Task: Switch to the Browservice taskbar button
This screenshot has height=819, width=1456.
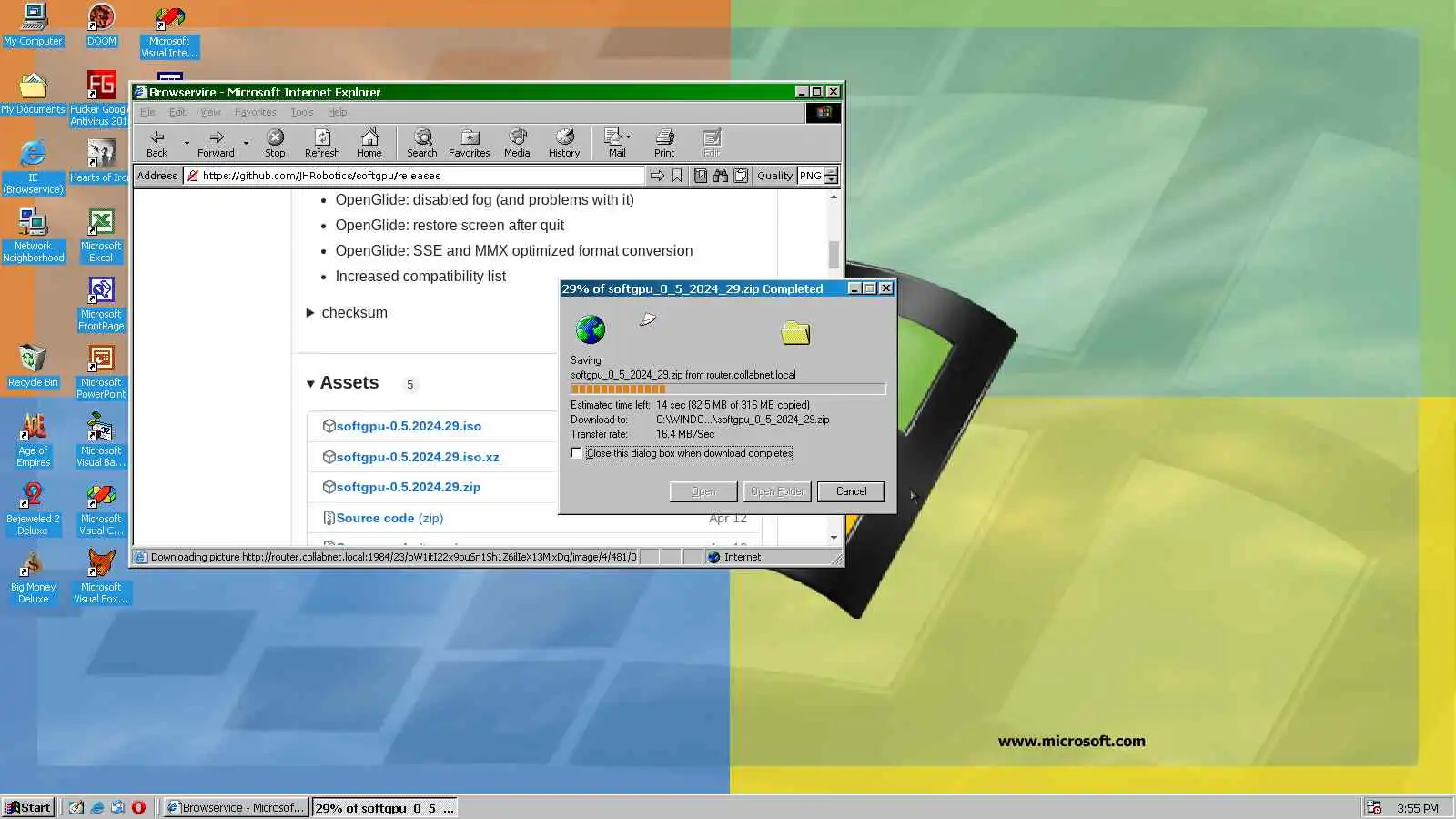Action: click(x=236, y=807)
